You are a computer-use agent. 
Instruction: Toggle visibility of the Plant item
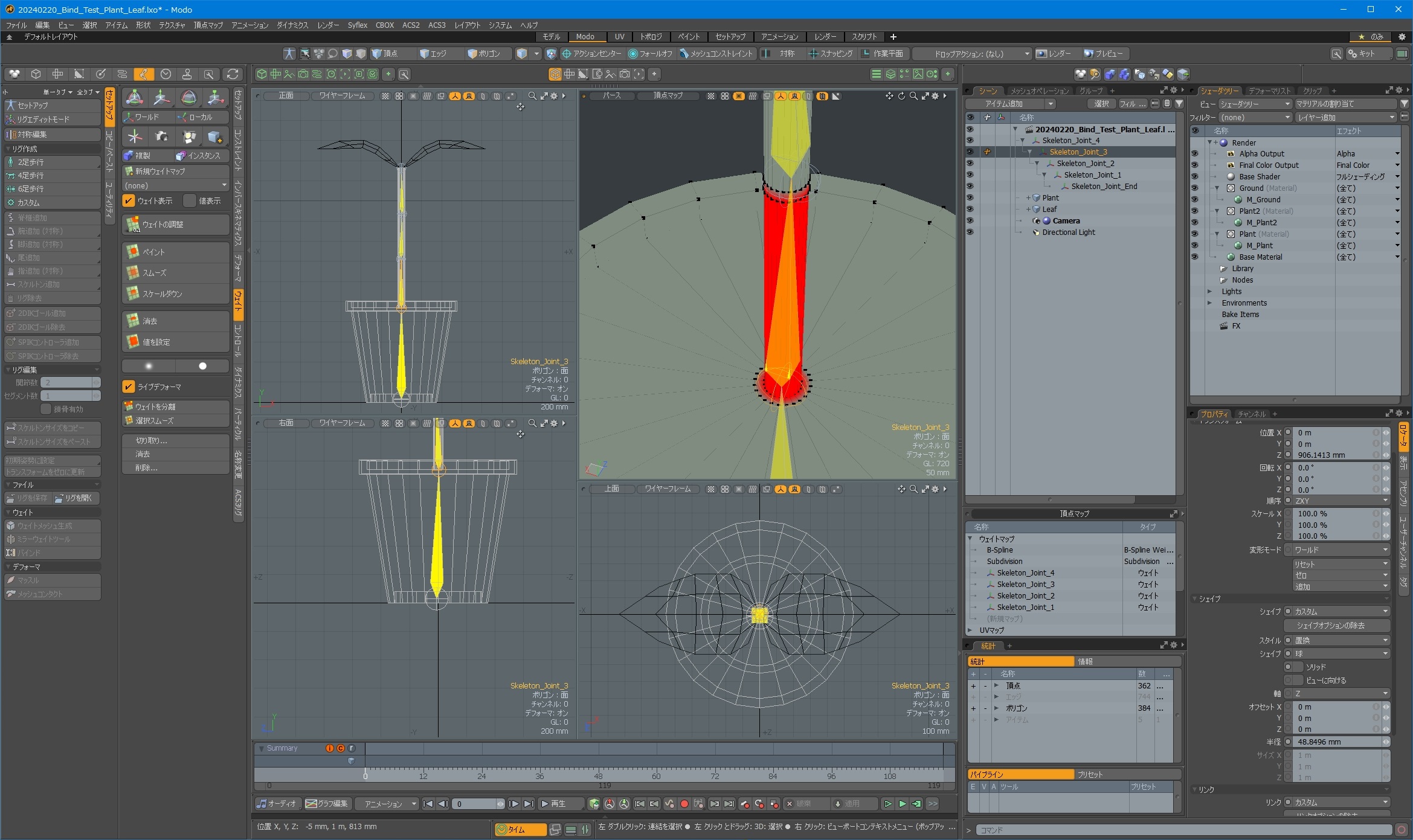pos(970,198)
